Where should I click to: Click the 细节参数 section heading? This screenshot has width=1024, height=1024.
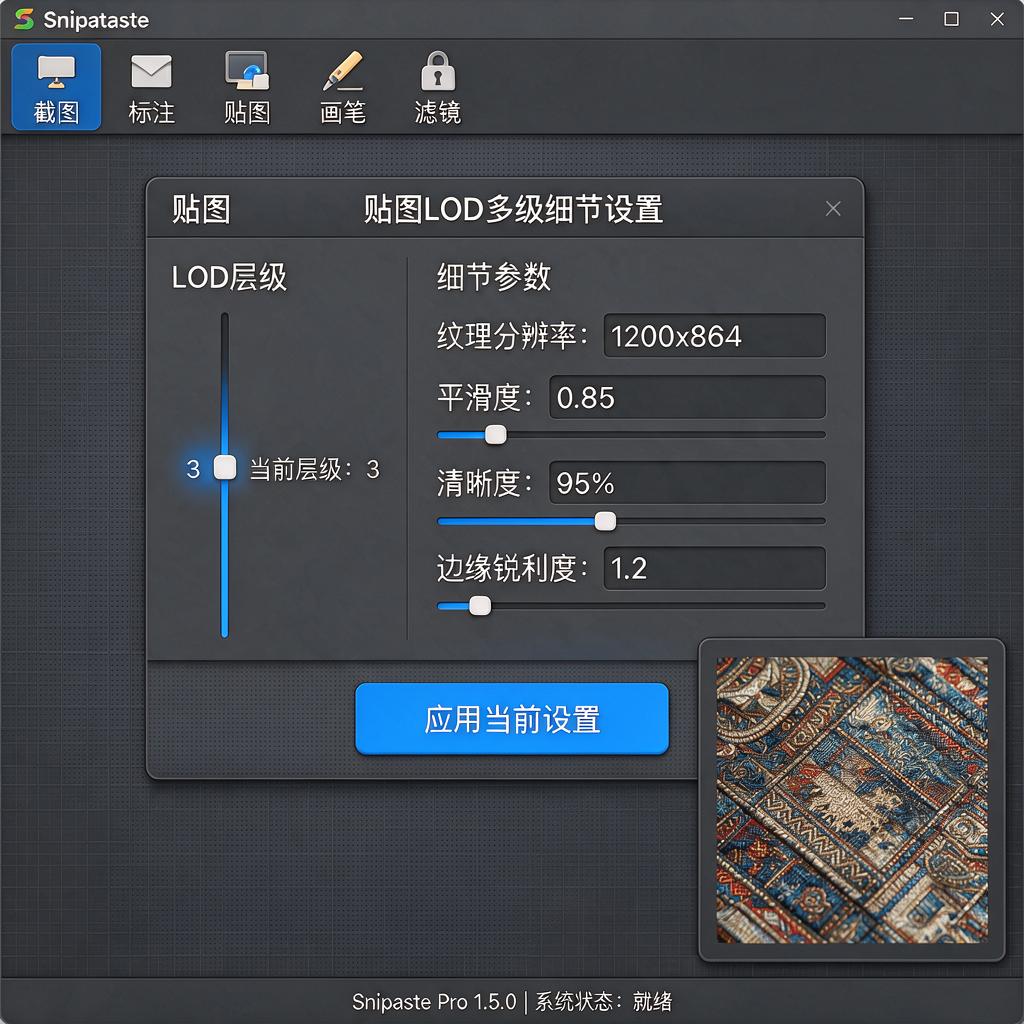[494, 276]
